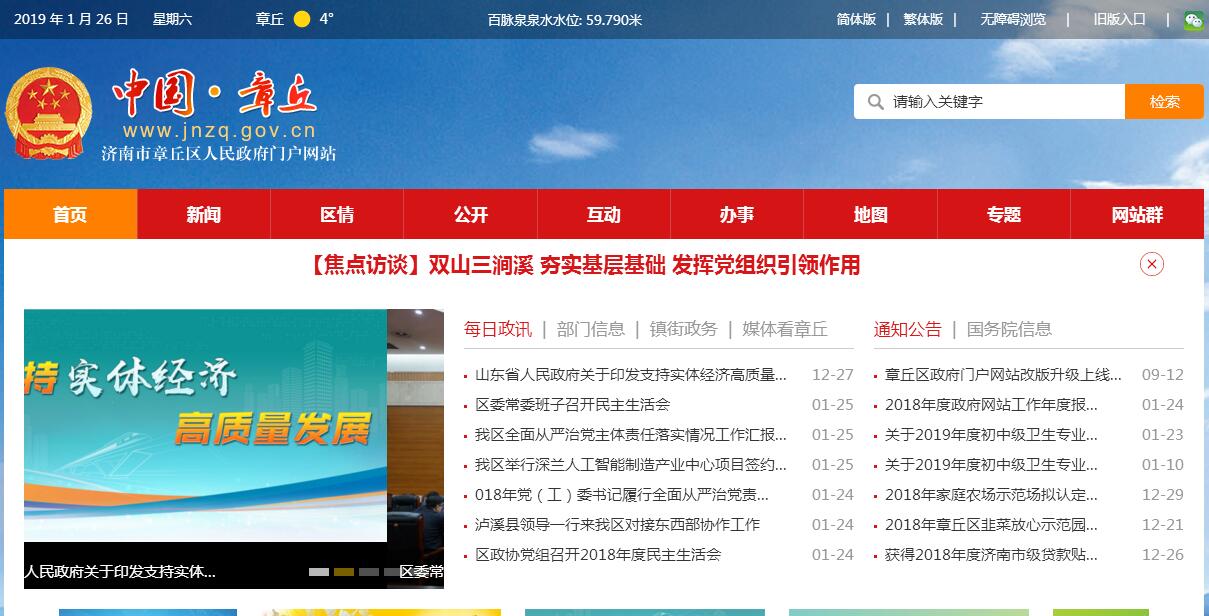
Task: Select the 媒体看章丘 tab
Action: click(785, 329)
